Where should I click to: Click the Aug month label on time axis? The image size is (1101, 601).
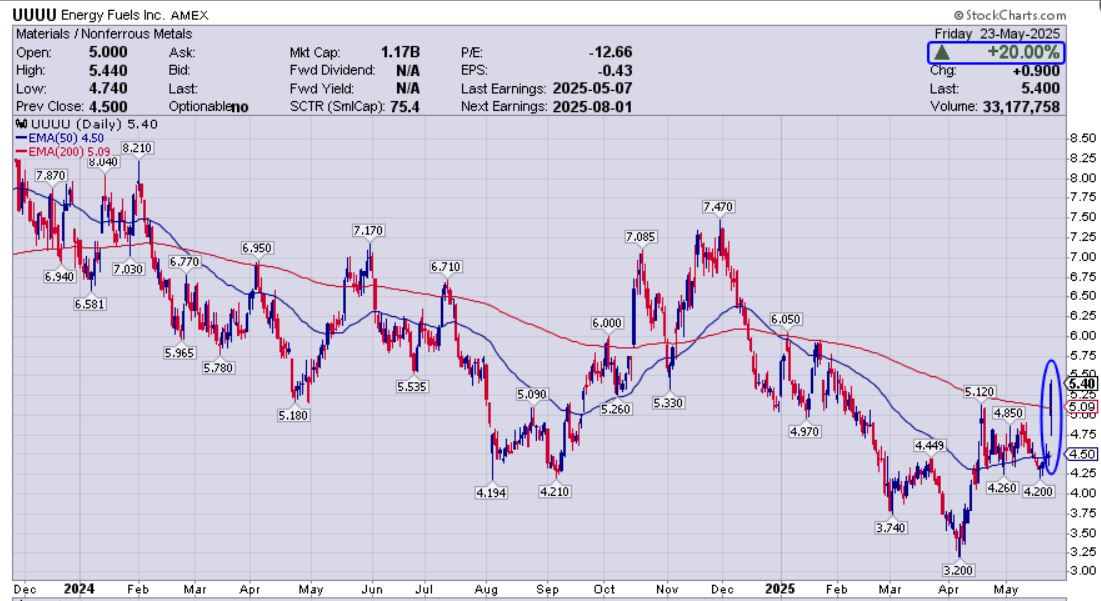pyautogui.click(x=486, y=590)
